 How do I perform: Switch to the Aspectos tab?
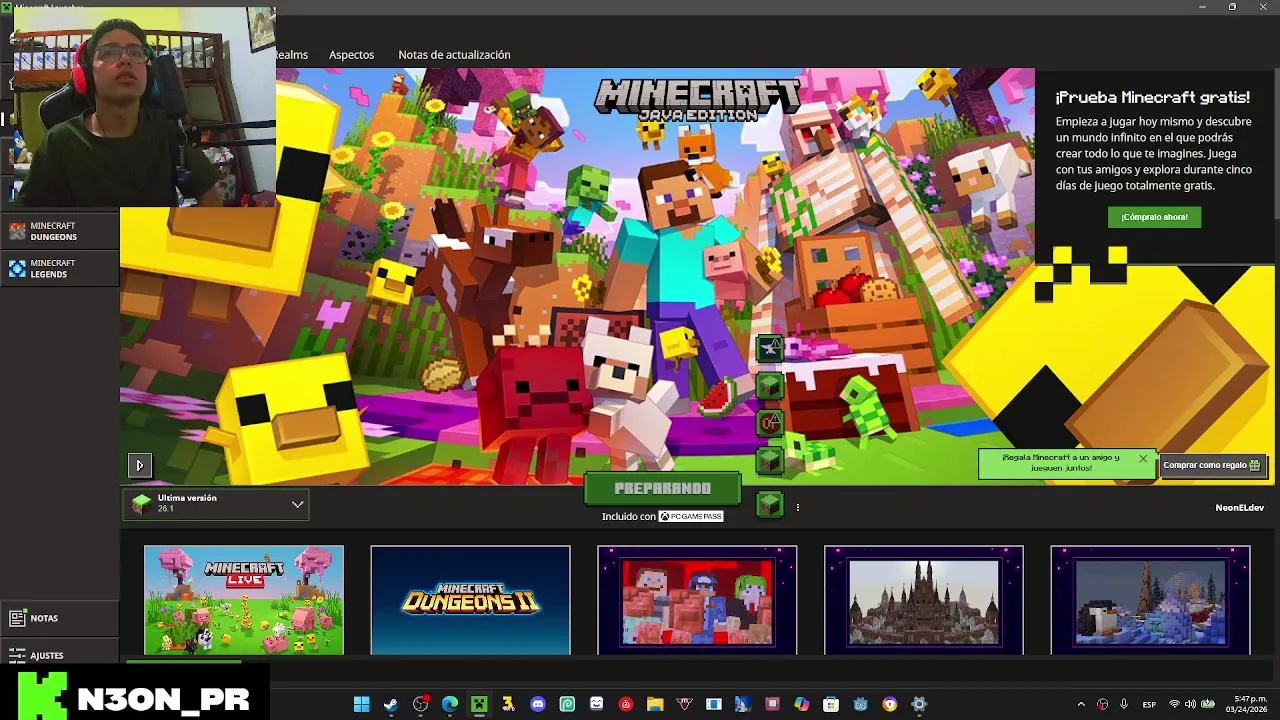click(351, 55)
